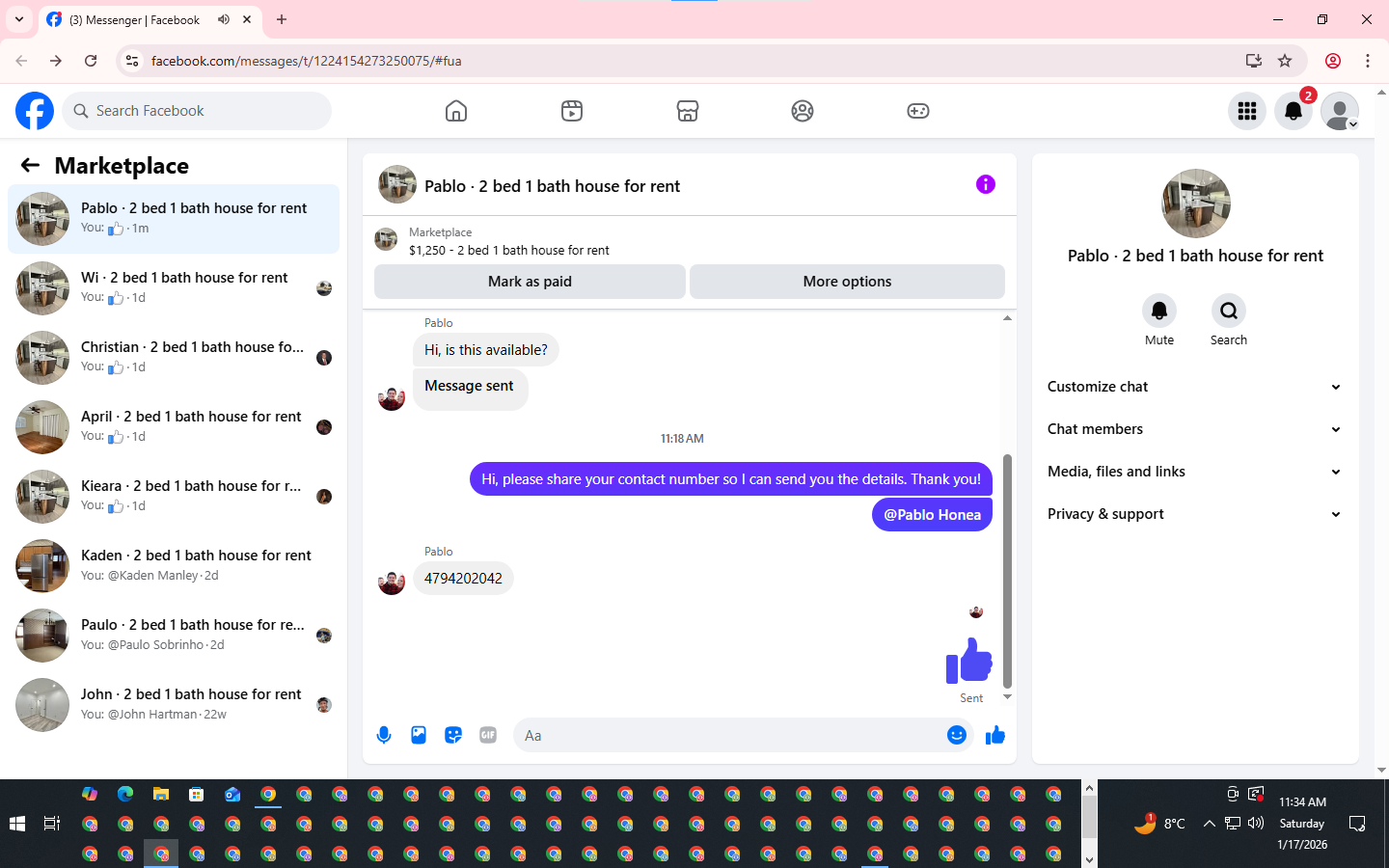Open Chrome profile icon in toolbar

pyautogui.click(x=1333, y=61)
